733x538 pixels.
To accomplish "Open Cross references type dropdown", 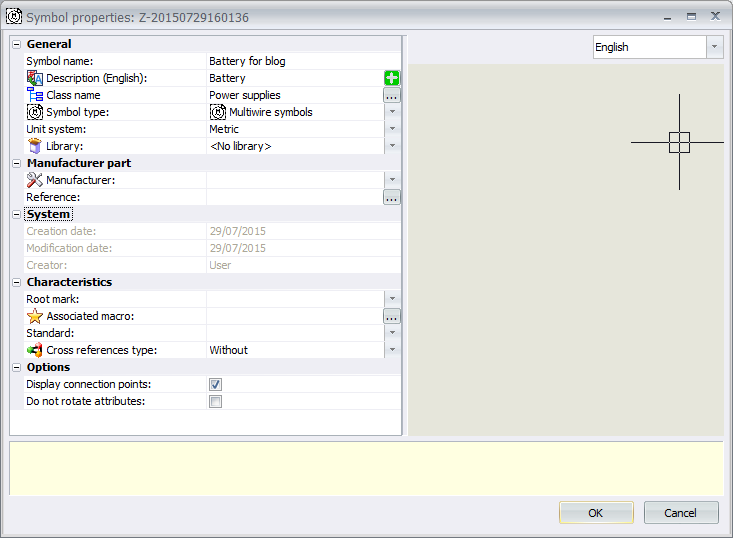I will 392,350.
